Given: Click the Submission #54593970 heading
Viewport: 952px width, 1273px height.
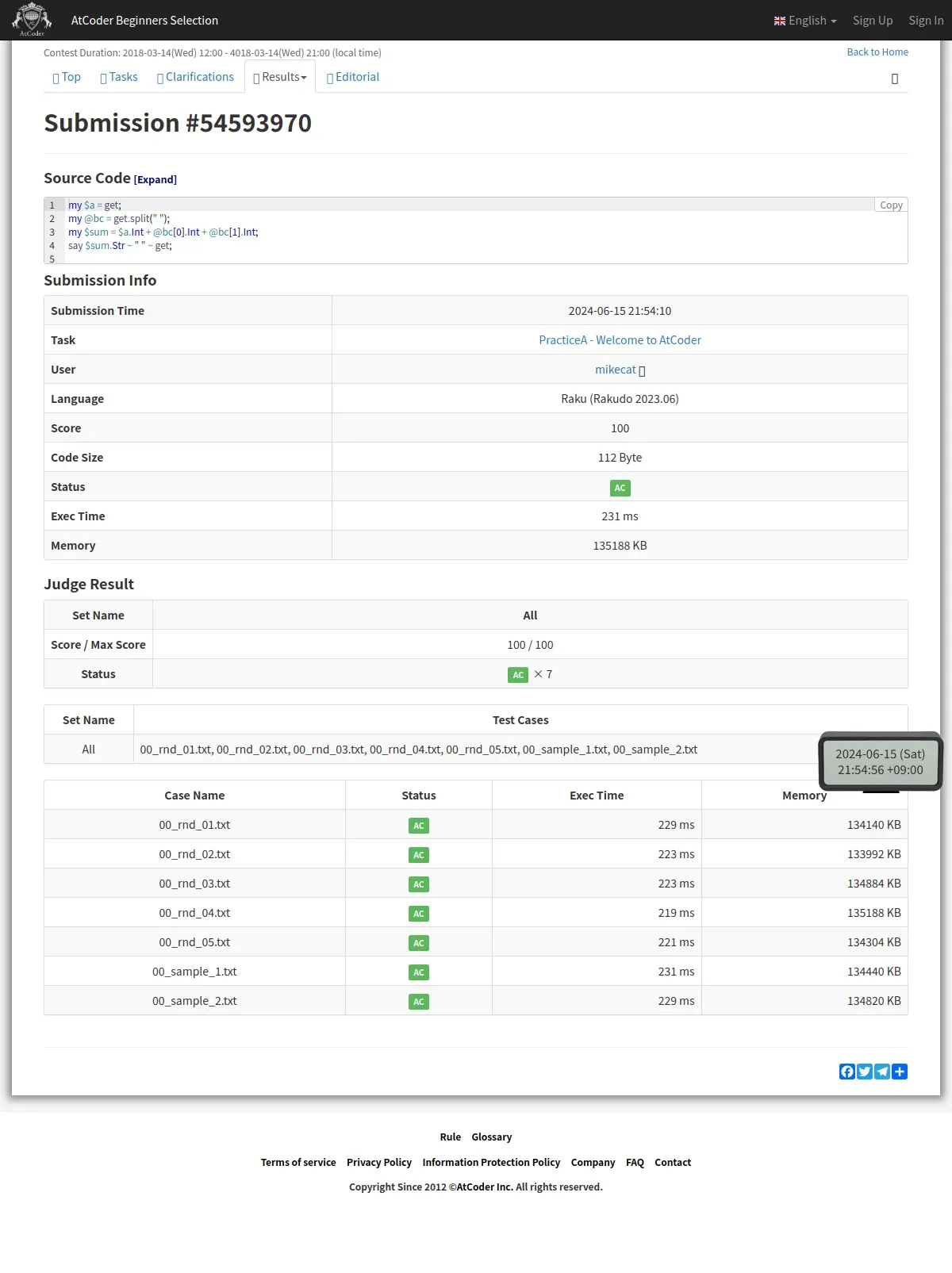Looking at the screenshot, I should pos(178,123).
